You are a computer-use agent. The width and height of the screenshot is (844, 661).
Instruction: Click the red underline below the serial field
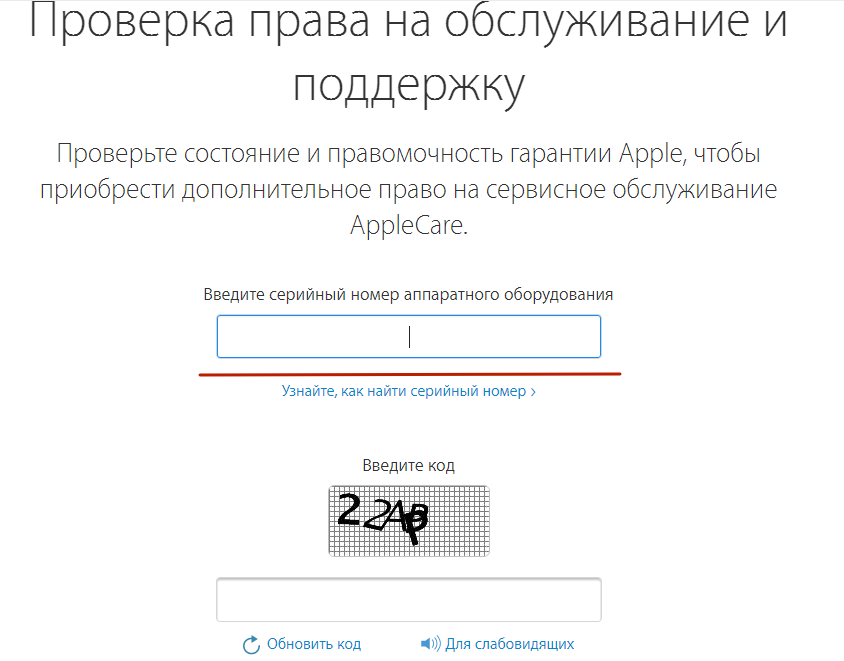410,373
